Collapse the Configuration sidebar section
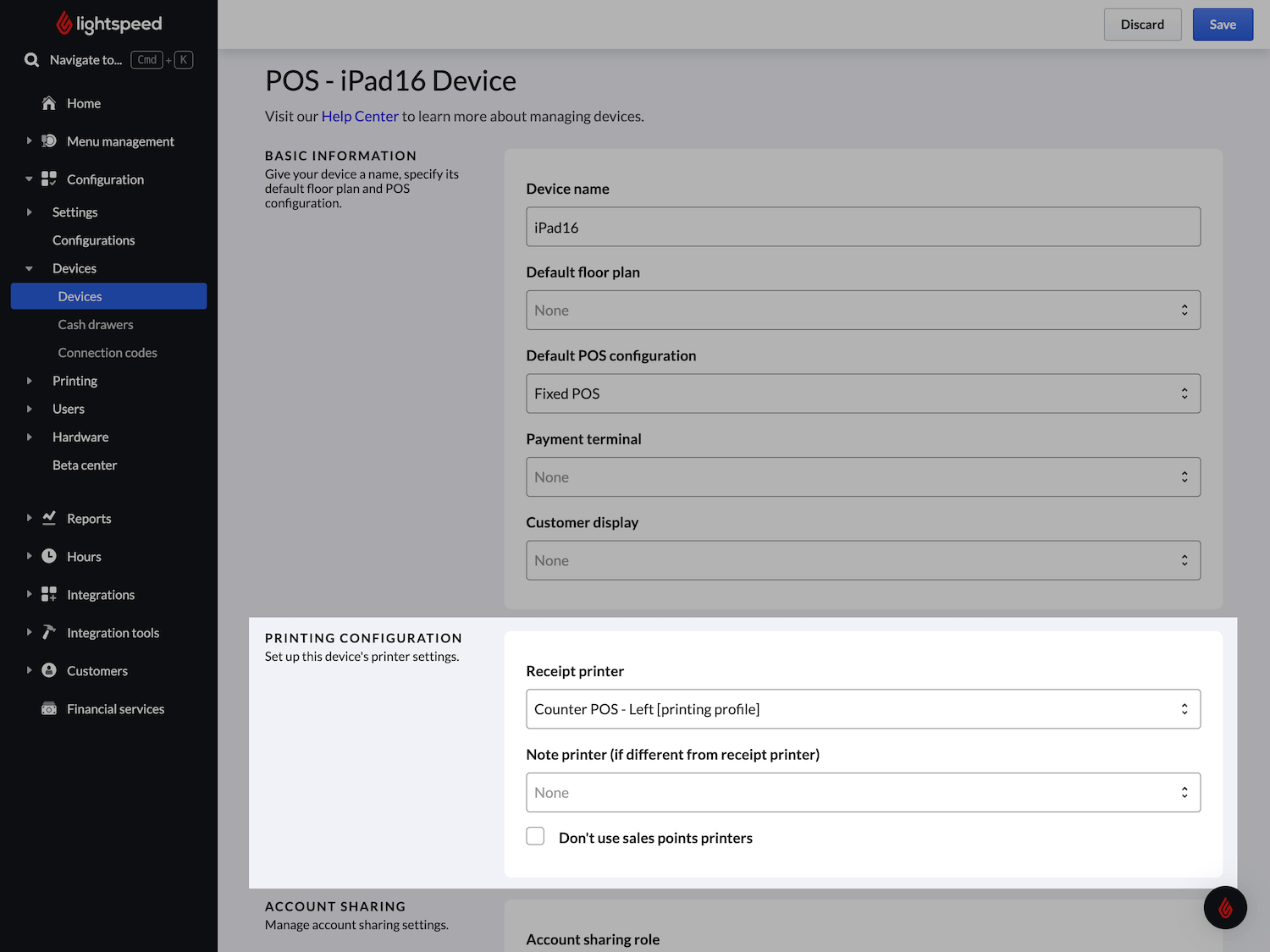The image size is (1270, 952). pyautogui.click(x=30, y=179)
